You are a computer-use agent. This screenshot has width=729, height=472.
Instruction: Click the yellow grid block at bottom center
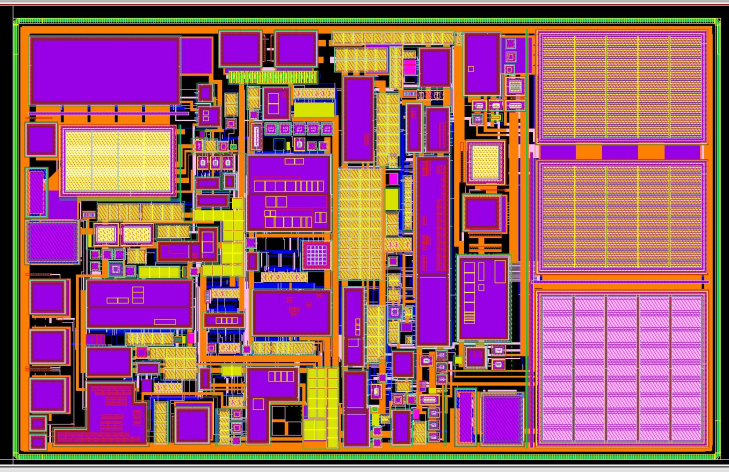[x=324, y=405]
